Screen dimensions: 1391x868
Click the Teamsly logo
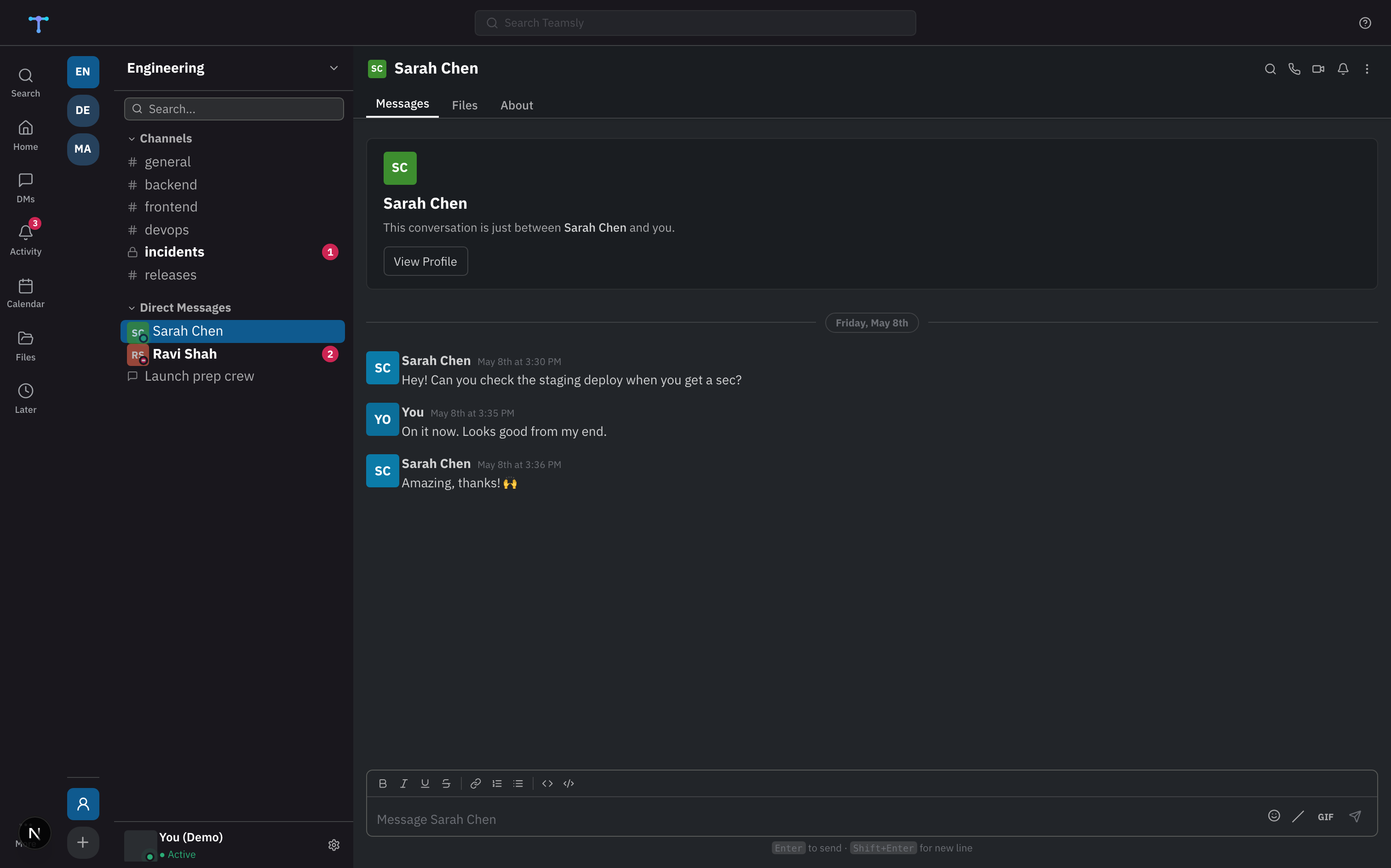[39, 23]
